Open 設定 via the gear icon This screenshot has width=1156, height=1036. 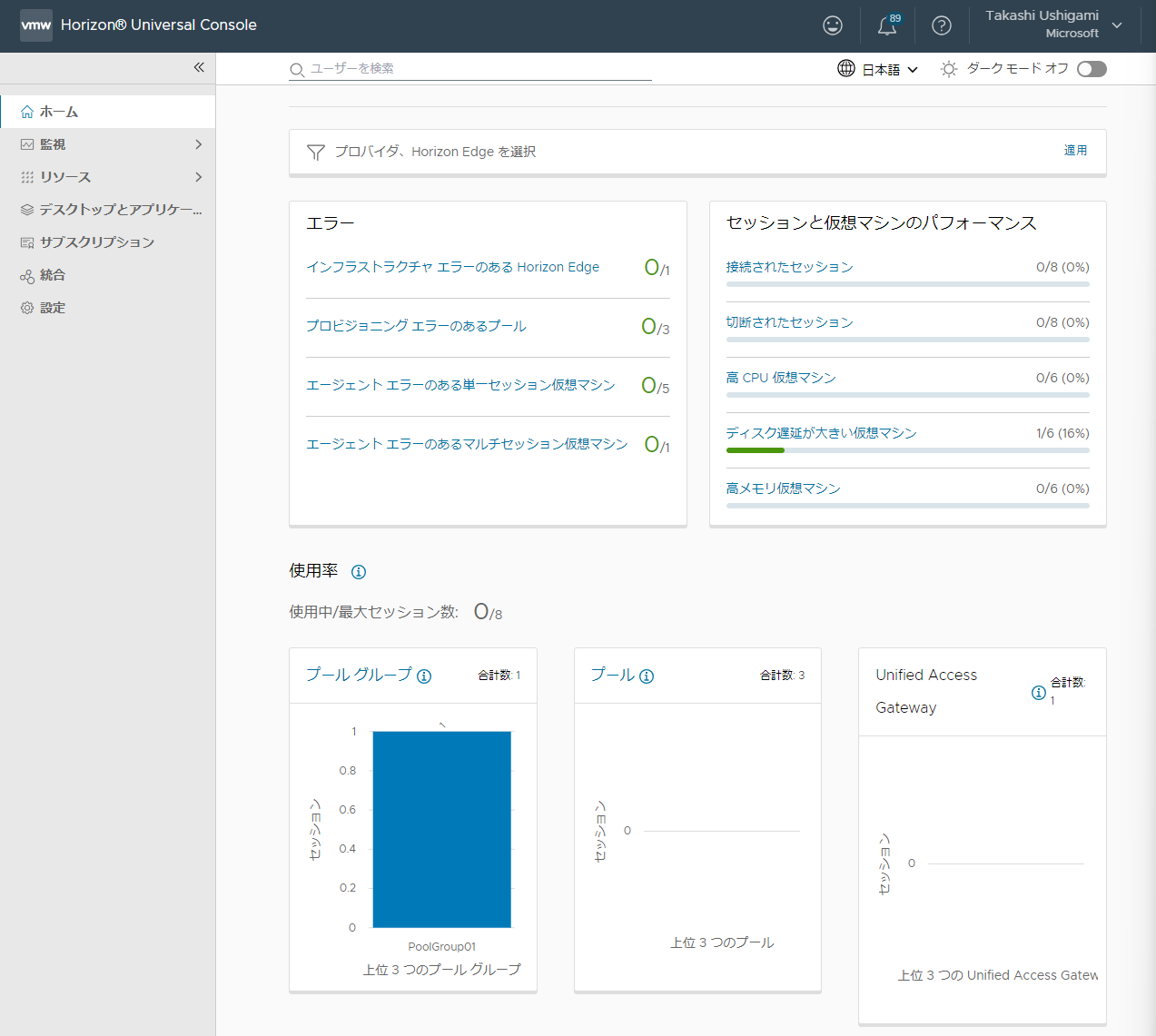pos(28,307)
